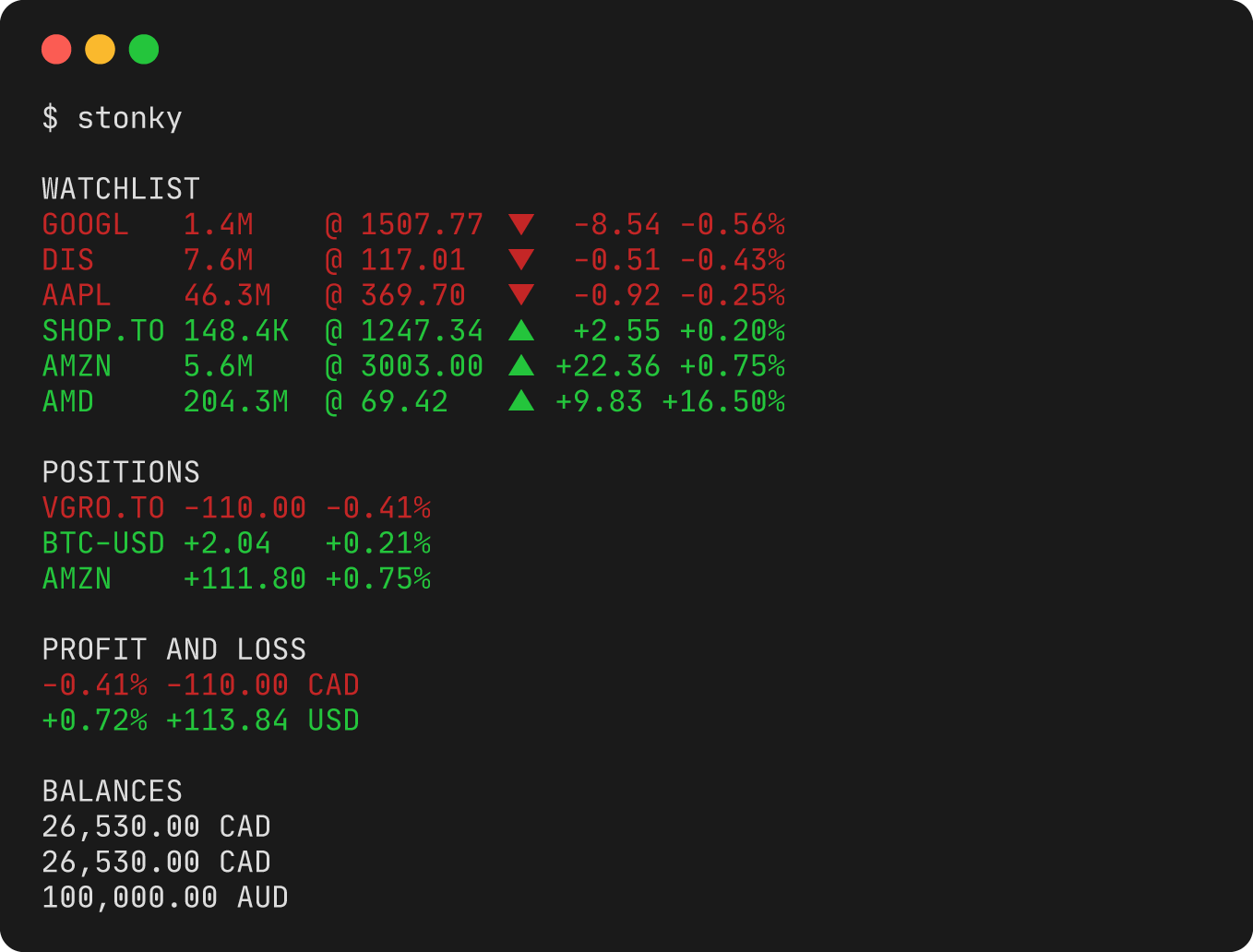
Task: Click the red down arrow in GOOGL row
Action: coord(521,224)
